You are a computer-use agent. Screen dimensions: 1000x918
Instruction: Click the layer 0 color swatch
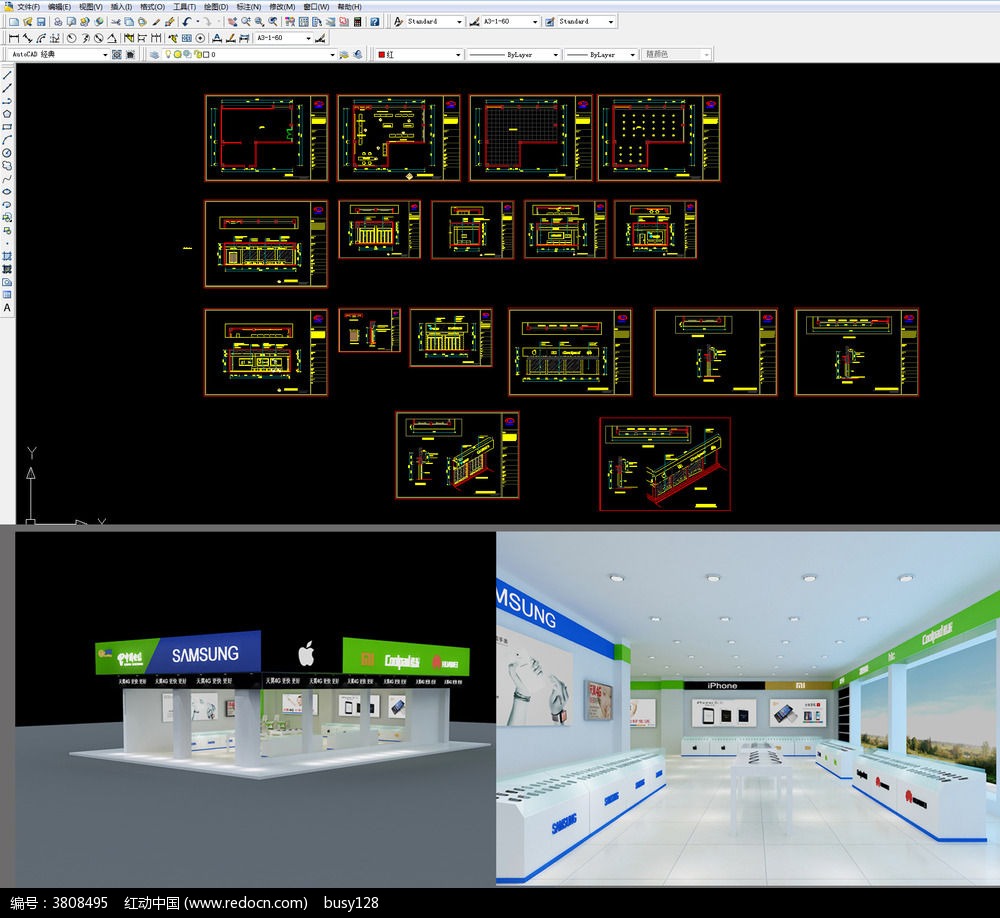pos(206,55)
